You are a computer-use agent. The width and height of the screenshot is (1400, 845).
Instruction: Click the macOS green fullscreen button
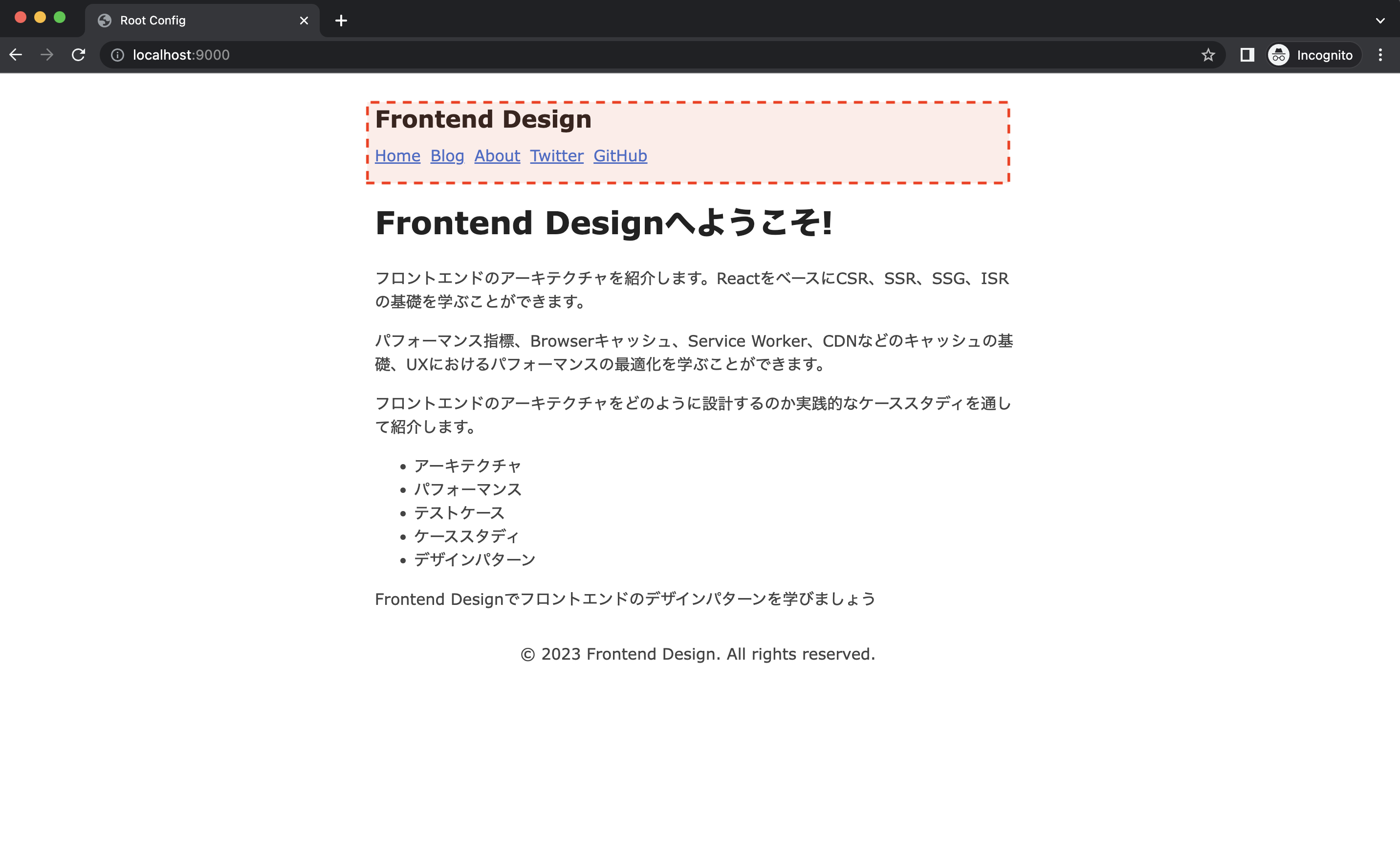coord(60,18)
